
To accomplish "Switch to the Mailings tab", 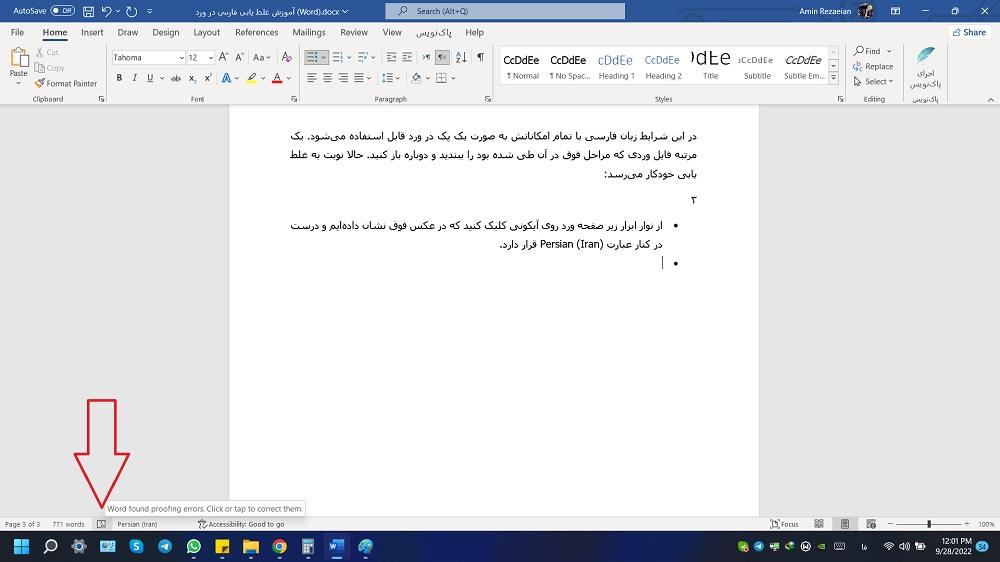I will [309, 32].
